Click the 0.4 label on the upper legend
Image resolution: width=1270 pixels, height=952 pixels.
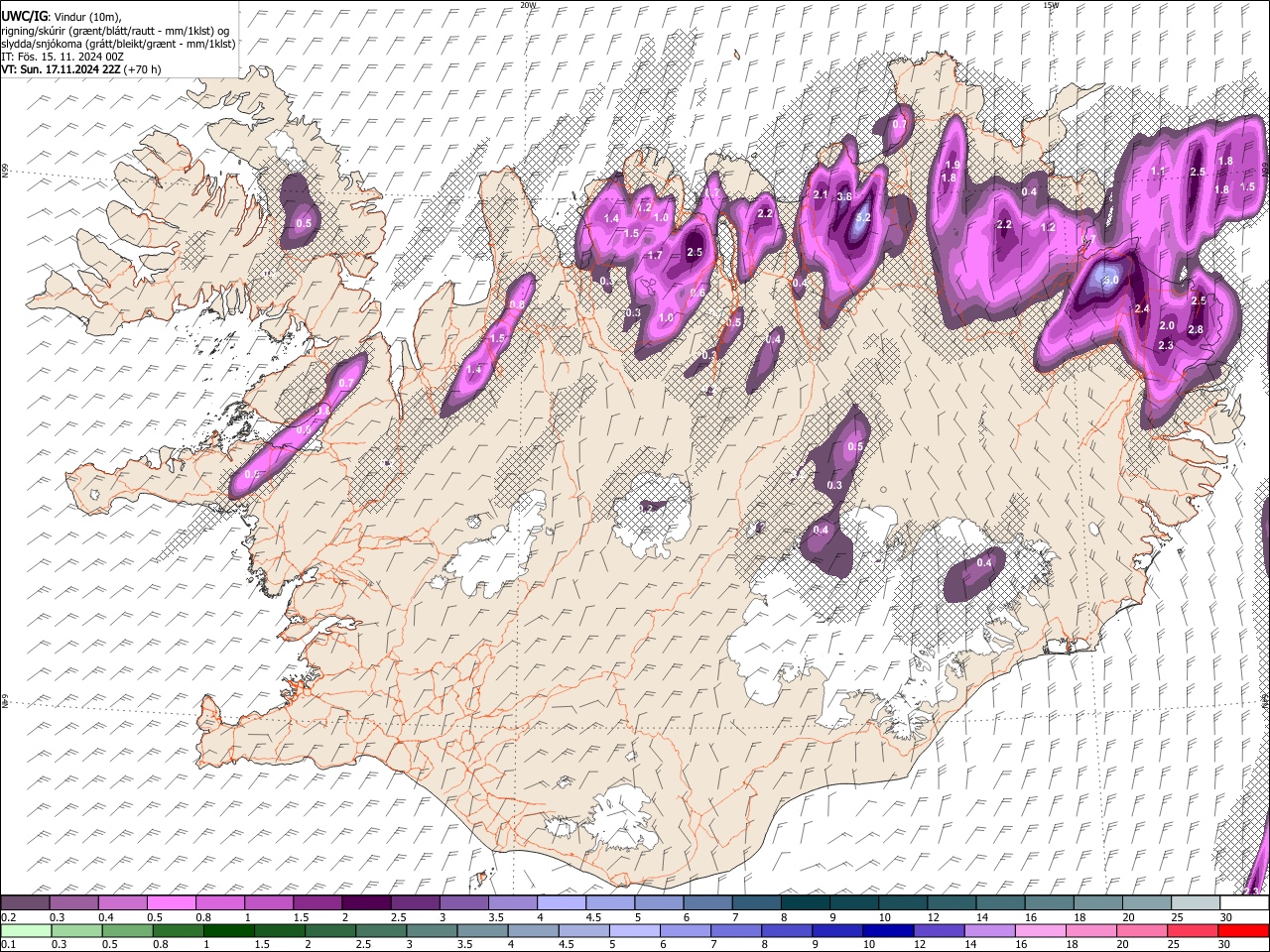(x=106, y=917)
